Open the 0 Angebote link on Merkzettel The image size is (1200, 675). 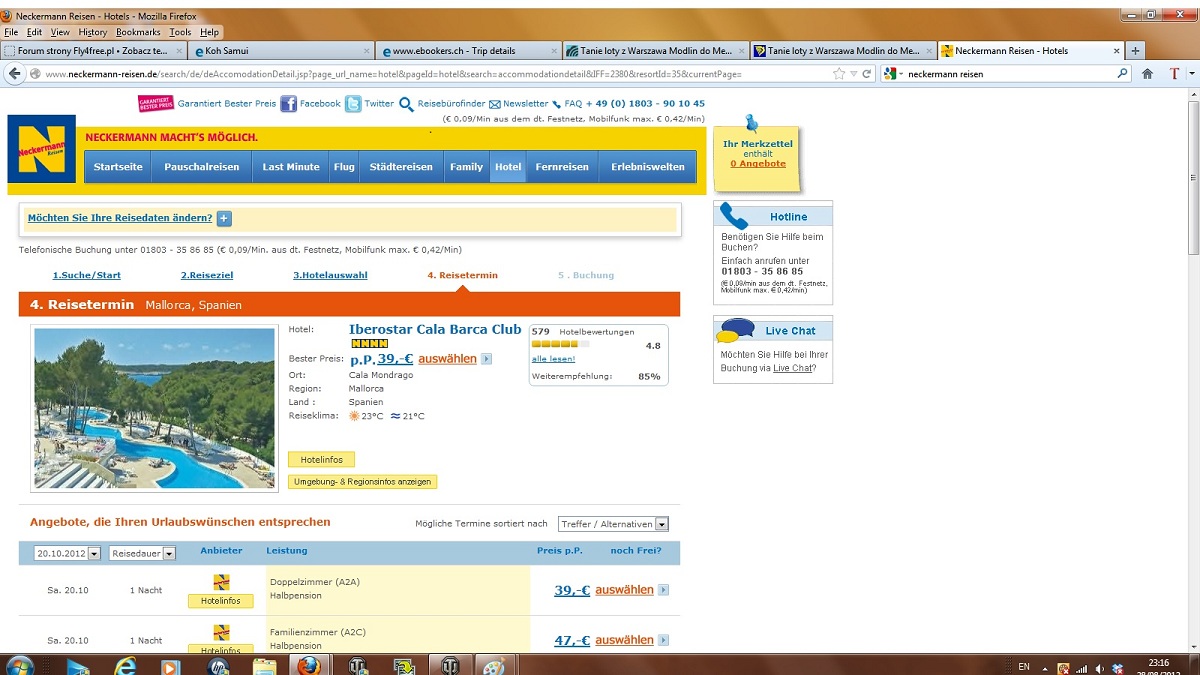pos(758,163)
